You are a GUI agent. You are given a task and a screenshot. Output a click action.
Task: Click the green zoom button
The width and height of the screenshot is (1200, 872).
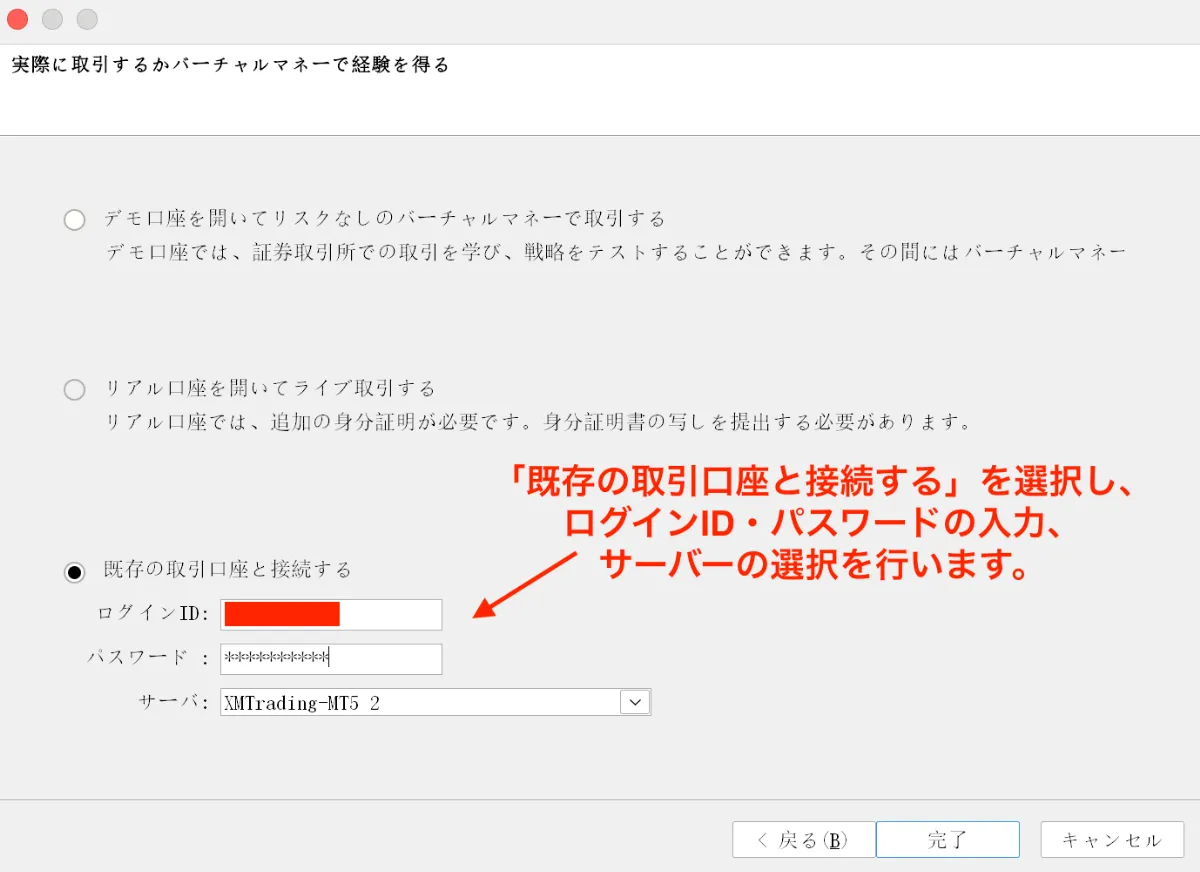87,19
